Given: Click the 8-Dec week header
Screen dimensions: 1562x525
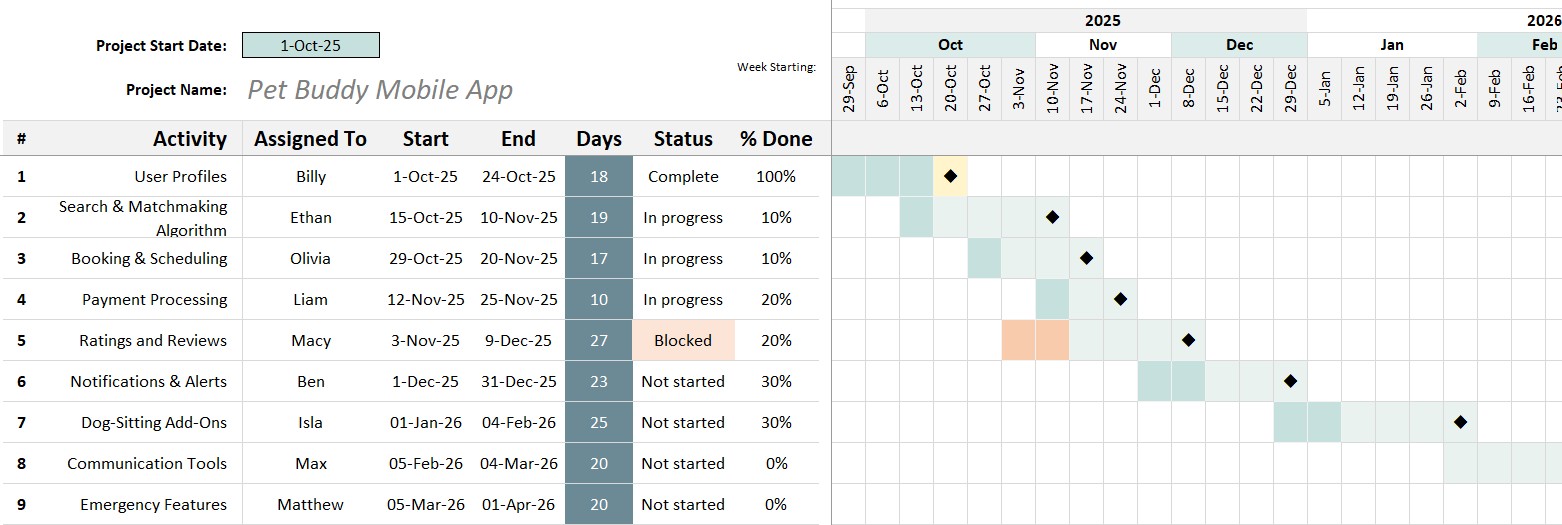Looking at the screenshot, I should 1188,88.
